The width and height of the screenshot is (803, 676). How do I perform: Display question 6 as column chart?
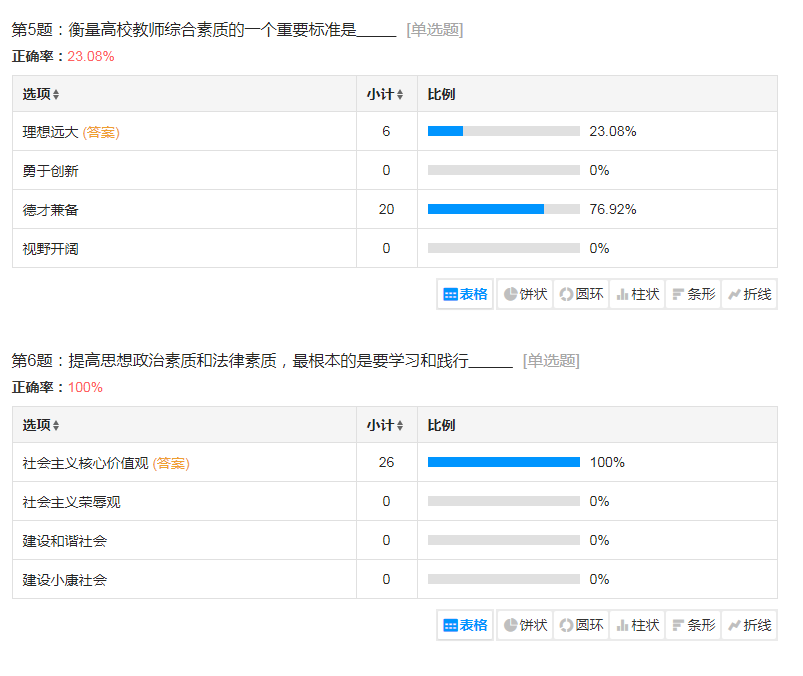[x=637, y=625]
